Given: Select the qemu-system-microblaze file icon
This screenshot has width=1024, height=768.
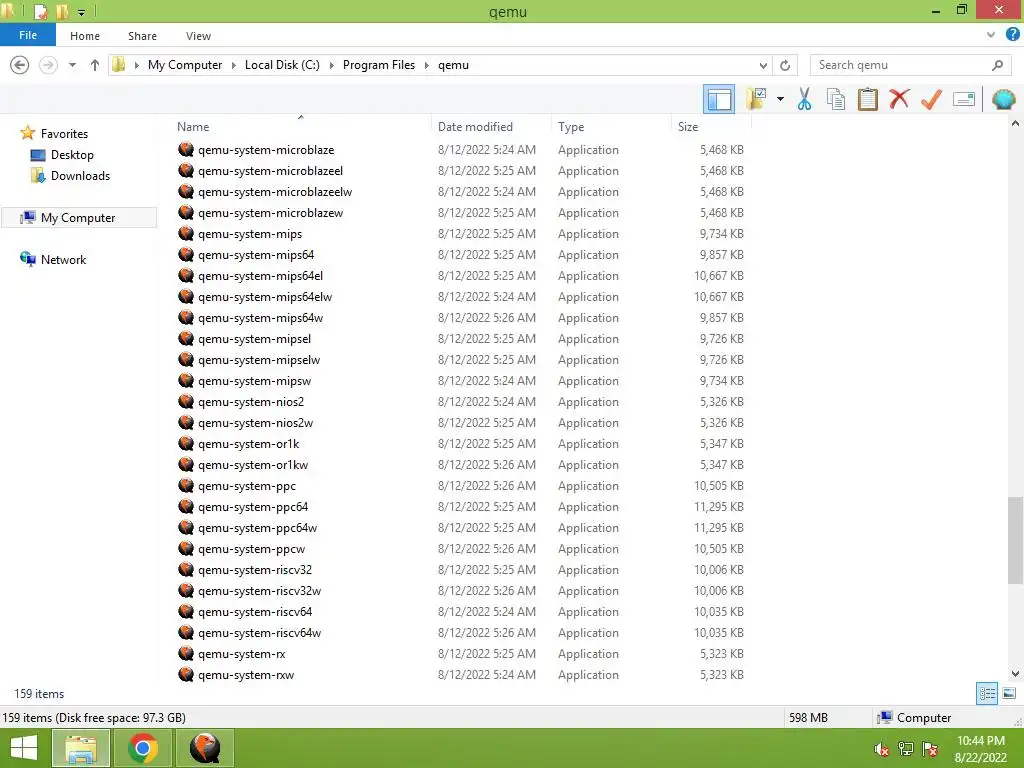Looking at the screenshot, I should click(186, 150).
